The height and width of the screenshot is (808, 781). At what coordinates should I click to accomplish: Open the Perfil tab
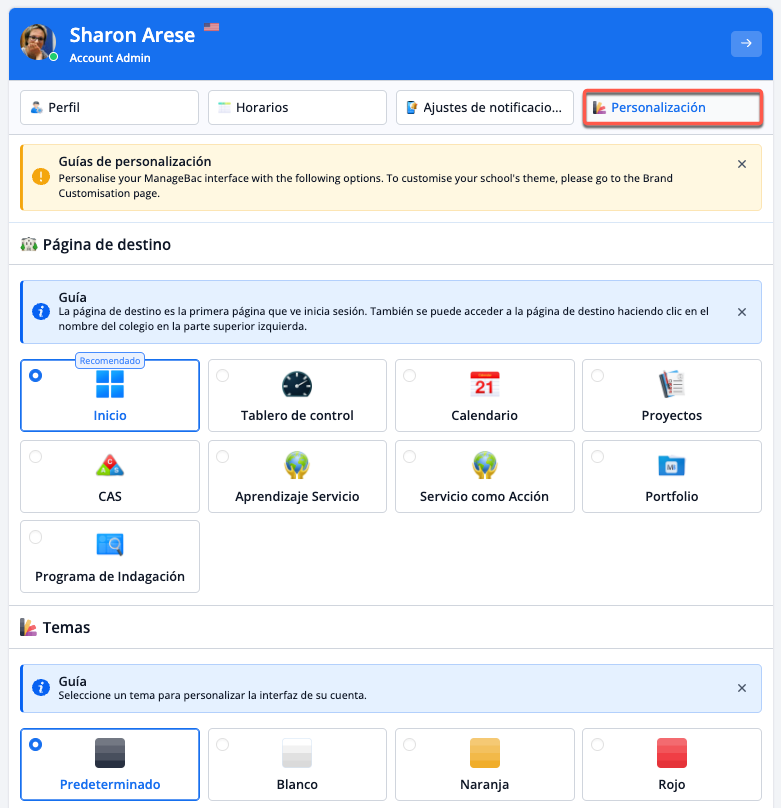point(109,108)
